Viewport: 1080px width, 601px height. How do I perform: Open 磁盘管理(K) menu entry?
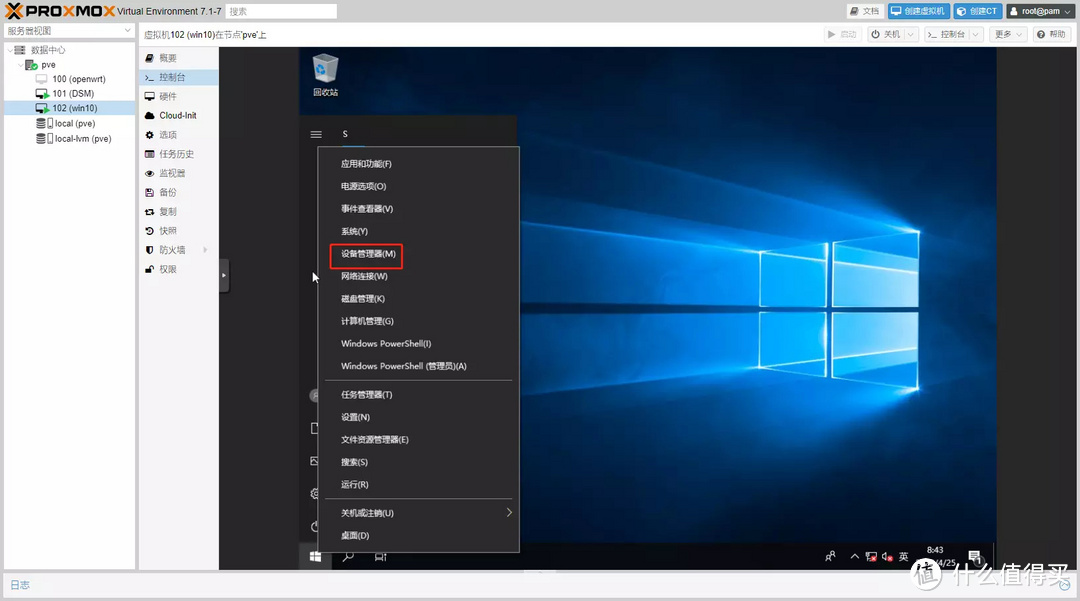click(362, 299)
